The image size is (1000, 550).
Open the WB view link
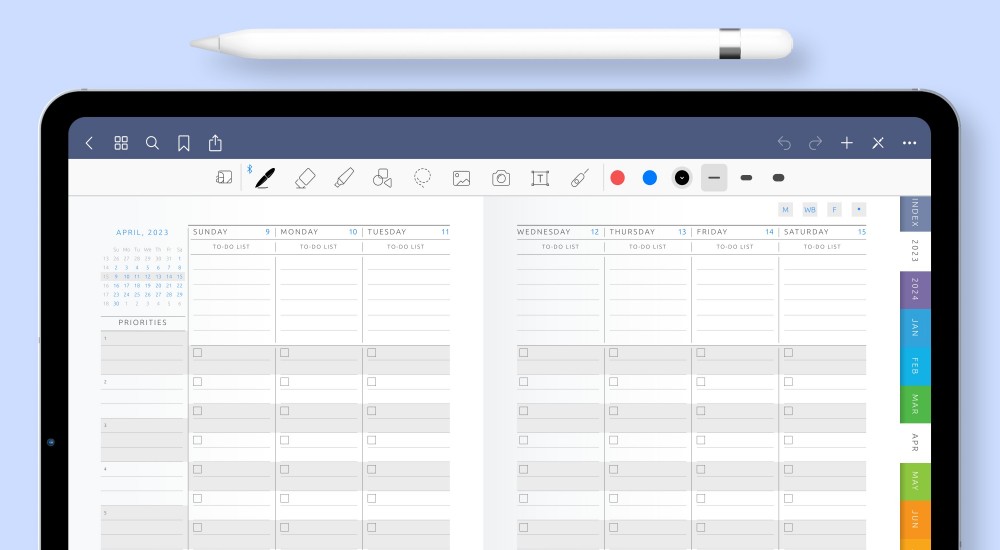[810, 210]
